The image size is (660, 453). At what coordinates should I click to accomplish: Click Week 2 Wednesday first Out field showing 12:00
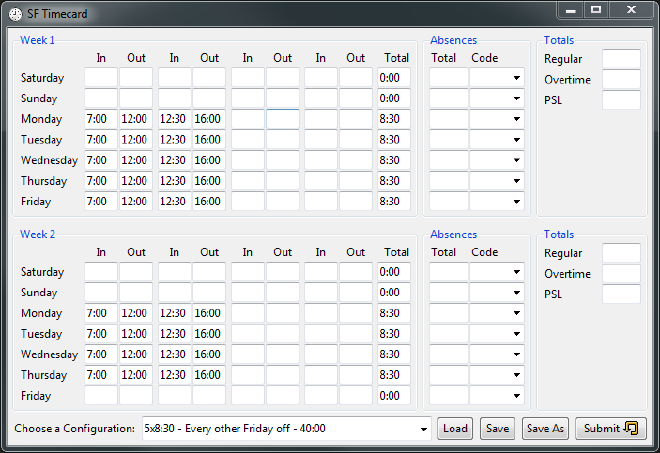136,354
